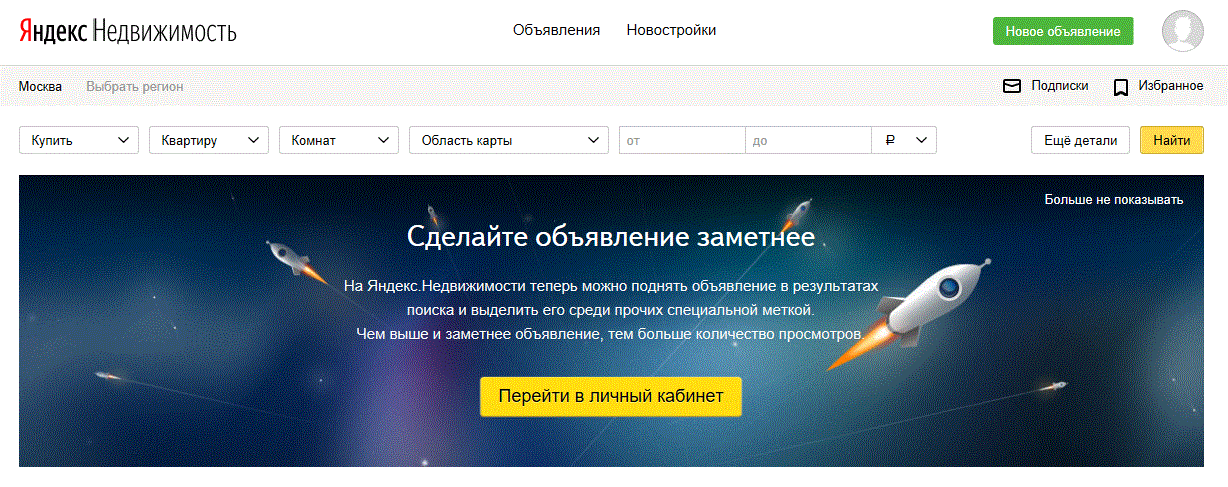
Task: Click the price 'от' input field
Action: [x=682, y=140]
